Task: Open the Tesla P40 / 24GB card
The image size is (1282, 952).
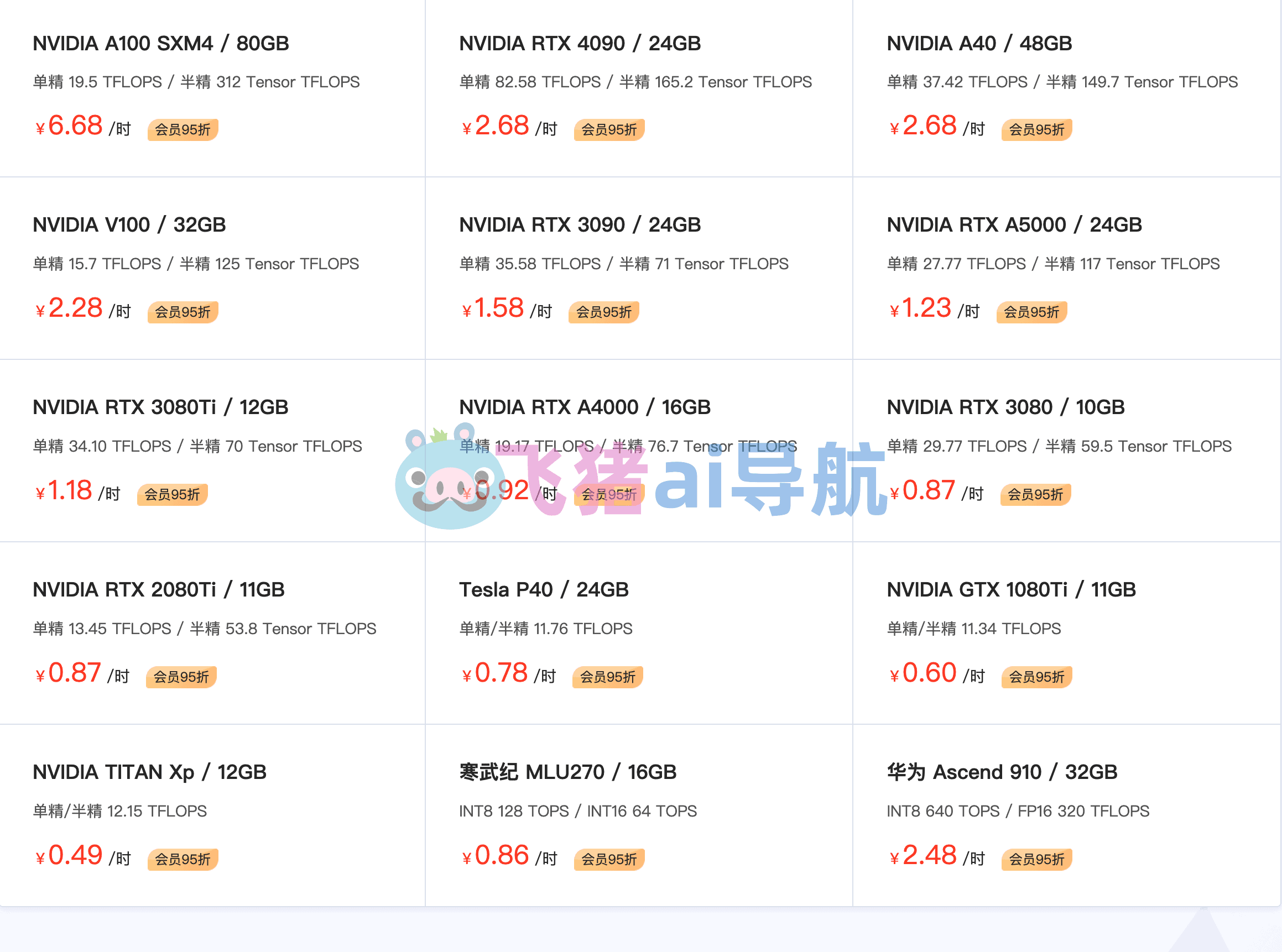Action: pyautogui.click(x=639, y=633)
